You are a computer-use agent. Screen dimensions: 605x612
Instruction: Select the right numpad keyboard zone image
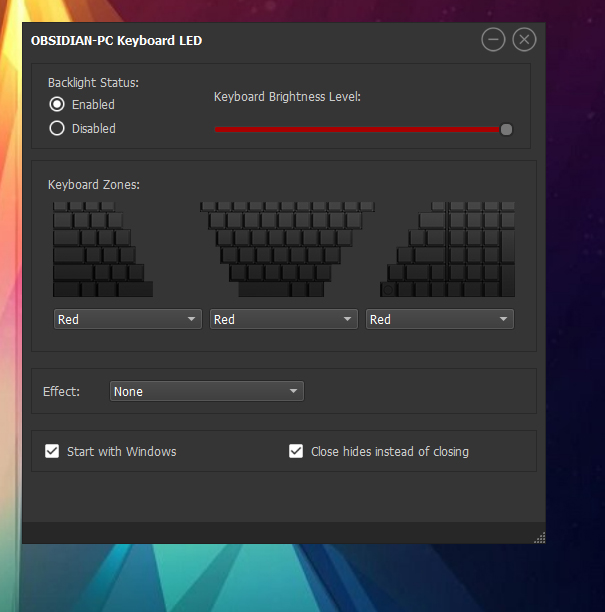pos(448,249)
